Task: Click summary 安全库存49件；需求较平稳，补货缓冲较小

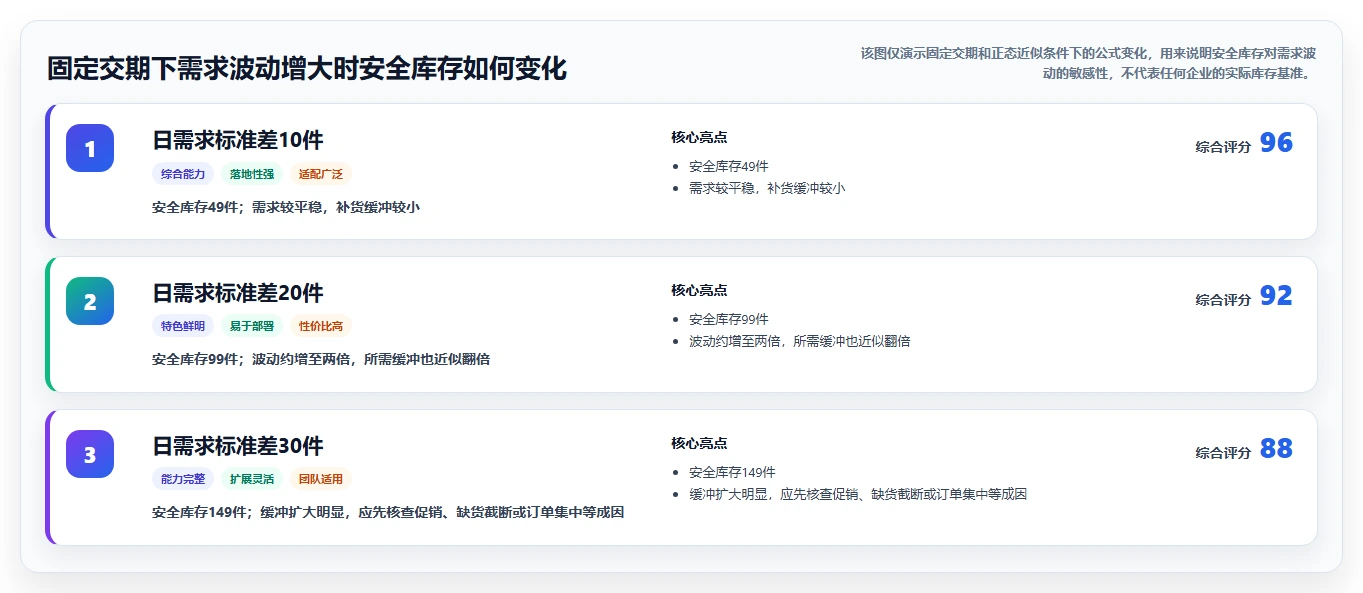Action: (x=286, y=207)
